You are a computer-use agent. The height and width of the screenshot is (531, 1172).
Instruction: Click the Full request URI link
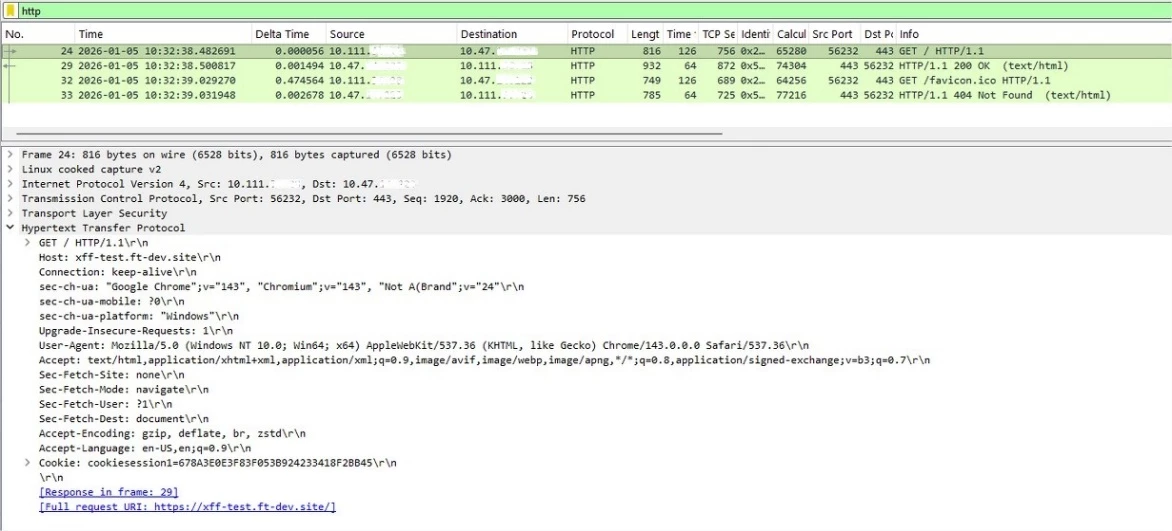pyautogui.click(x=188, y=507)
